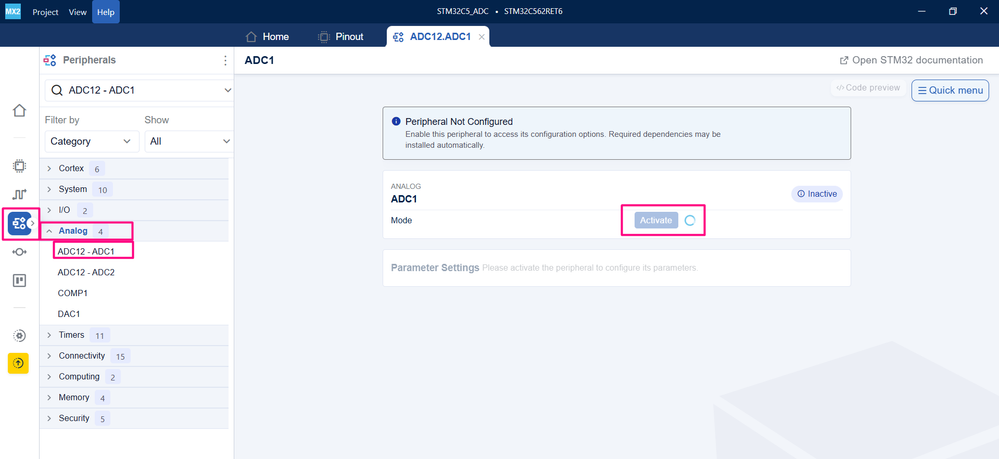Open the clock waveform icon in sidebar

click(x=19, y=194)
